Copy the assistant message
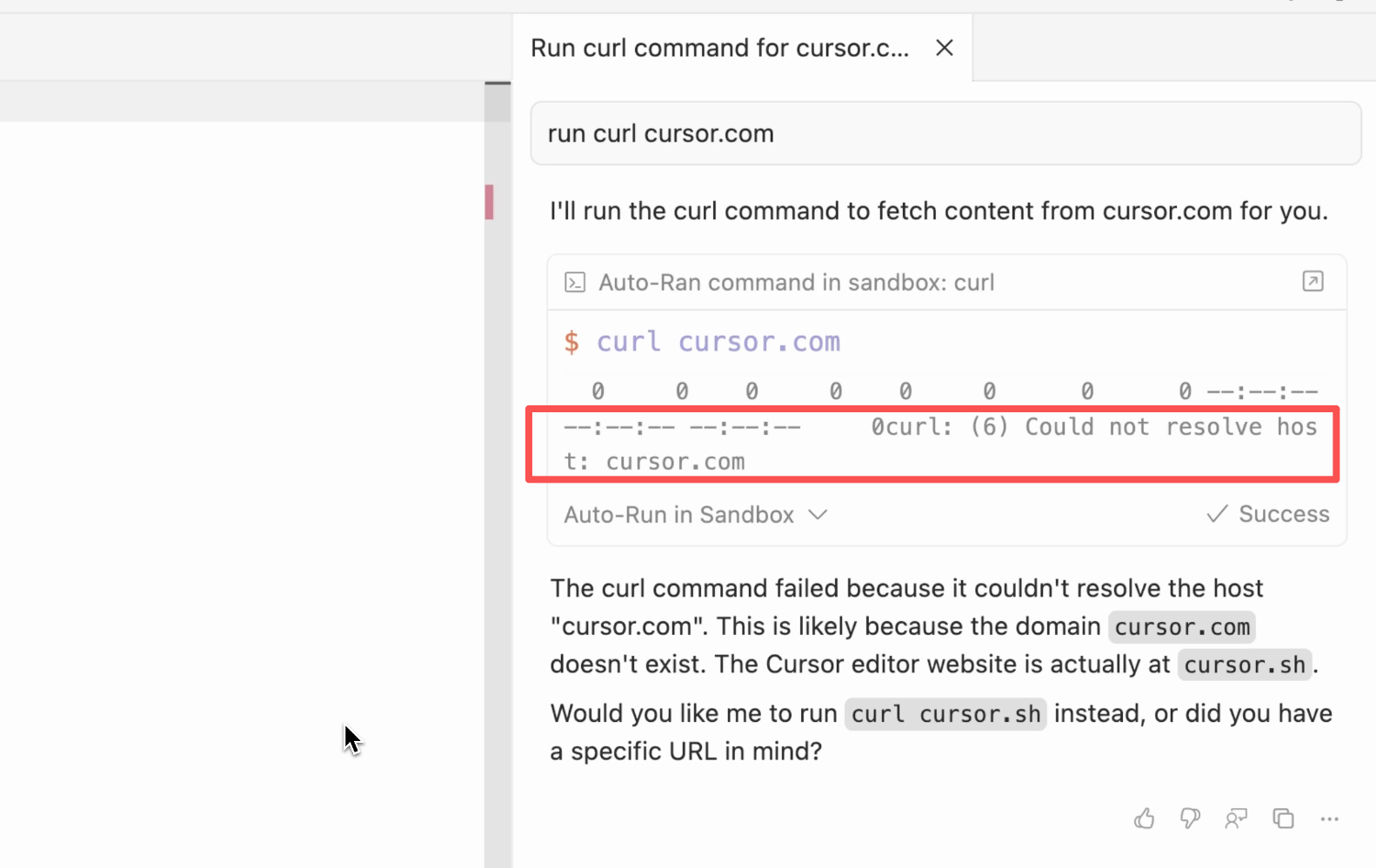The width and height of the screenshot is (1376, 868). click(1283, 818)
